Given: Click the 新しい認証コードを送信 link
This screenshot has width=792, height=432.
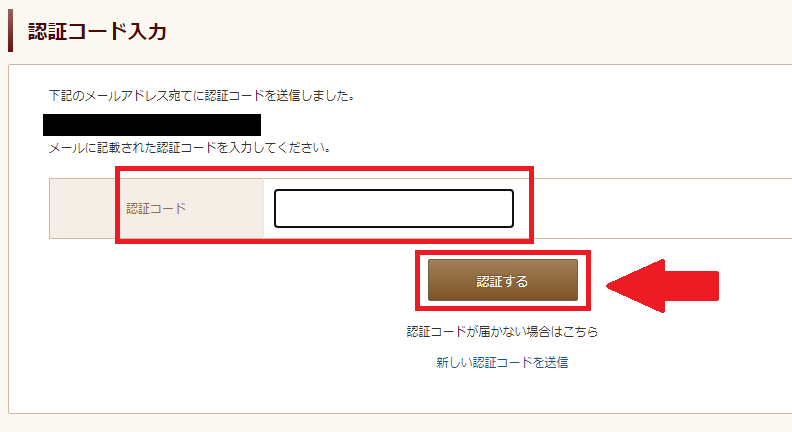Looking at the screenshot, I should tap(502, 363).
